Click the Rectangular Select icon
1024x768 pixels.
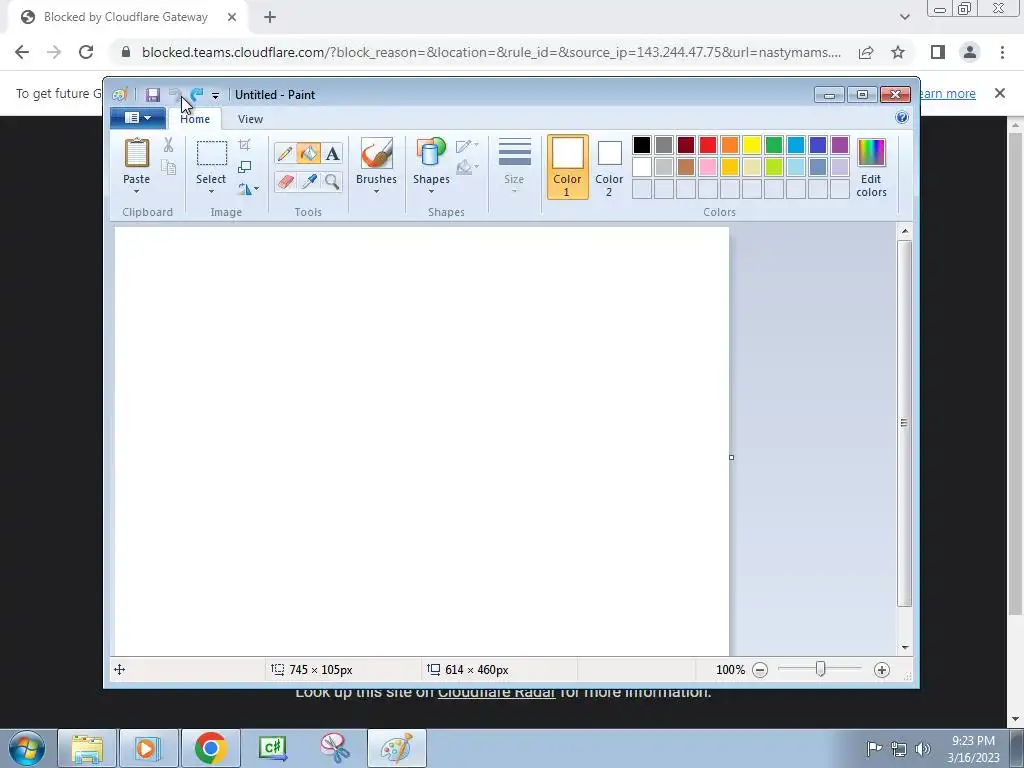(x=212, y=153)
